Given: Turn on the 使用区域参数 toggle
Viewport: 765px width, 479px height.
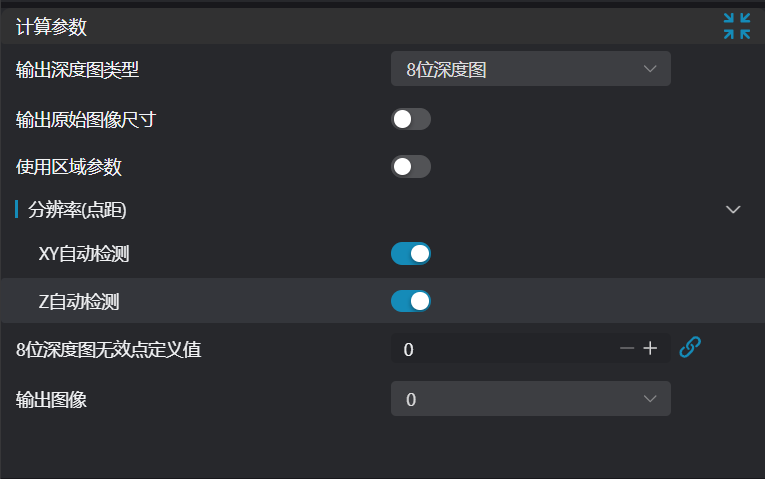Looking at the screenshot, I should (411, 167).
